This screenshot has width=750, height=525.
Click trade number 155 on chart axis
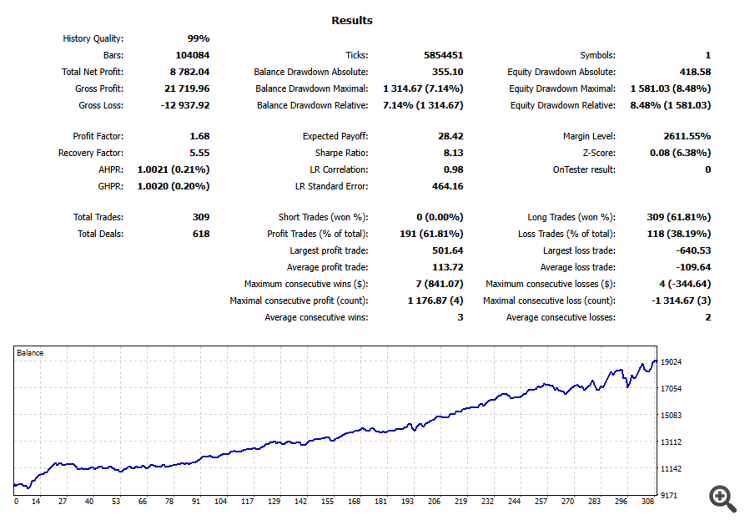pyautogui.click(x=328, y=502)
